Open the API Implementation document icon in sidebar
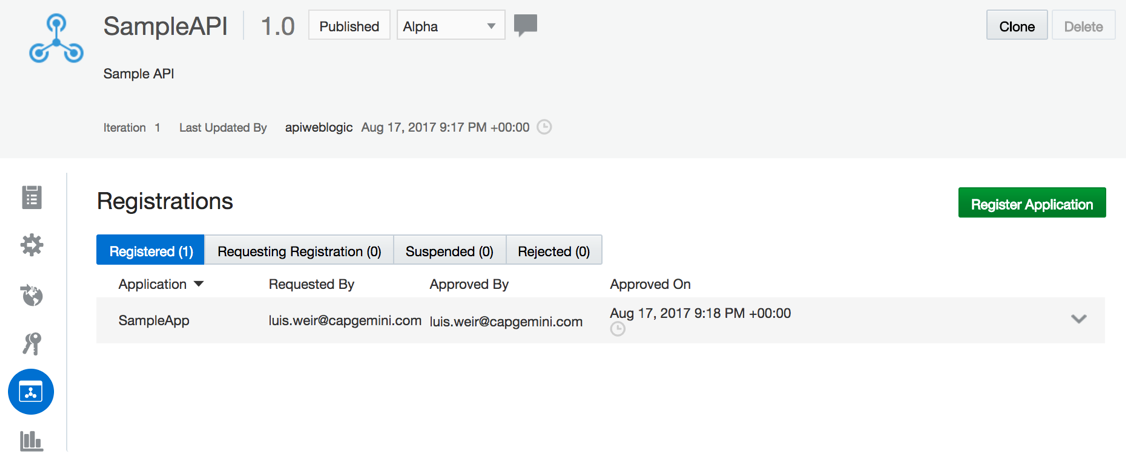Screen dimensions: 1126x458 coord(32,197)
